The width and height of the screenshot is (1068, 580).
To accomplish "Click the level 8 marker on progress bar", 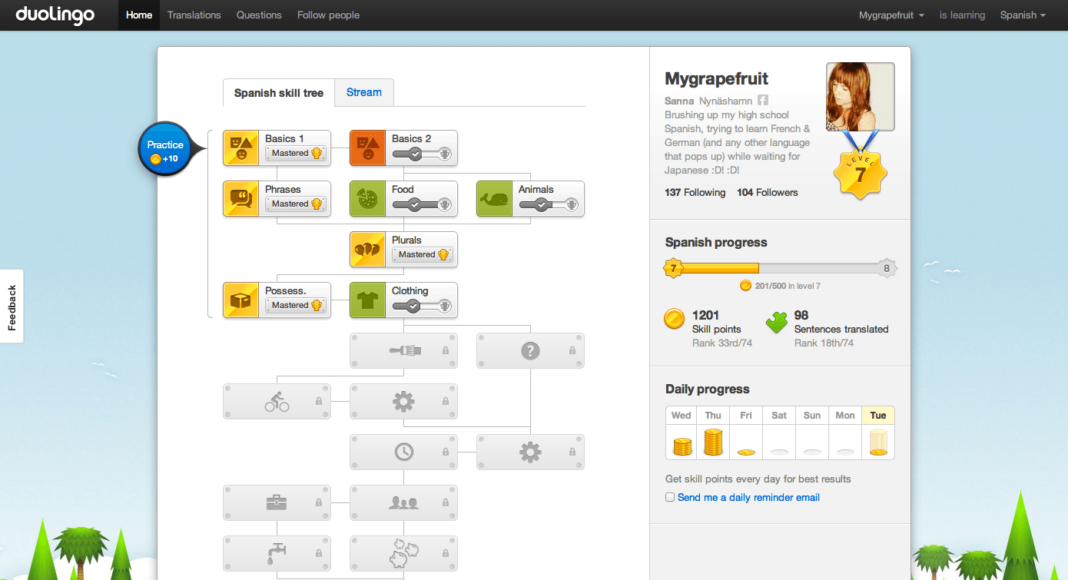I will [x=886, y=268].
